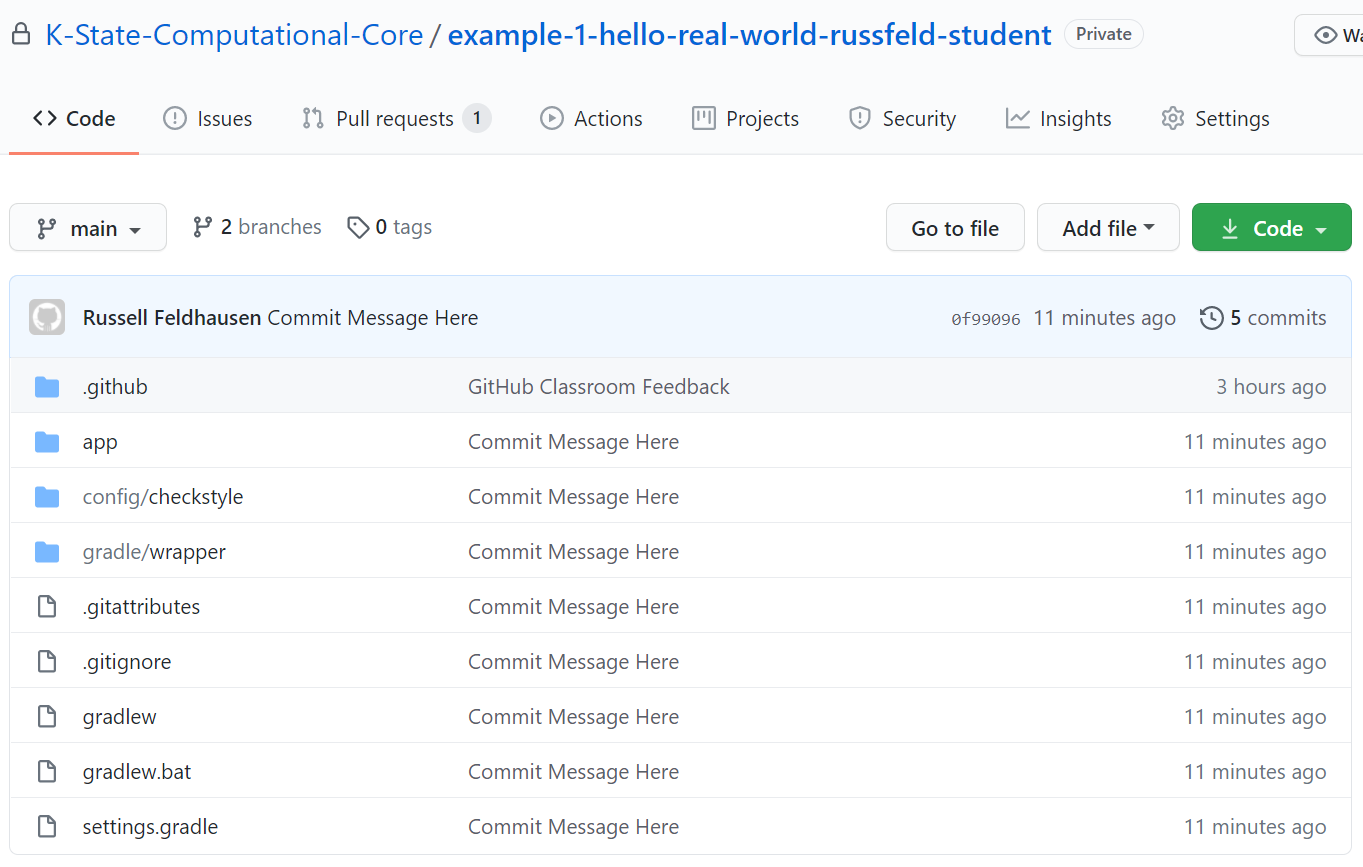This screenshot has width=1363, height=867.
Task: Open the gradlew.bat file
Action: click(137, 772)
